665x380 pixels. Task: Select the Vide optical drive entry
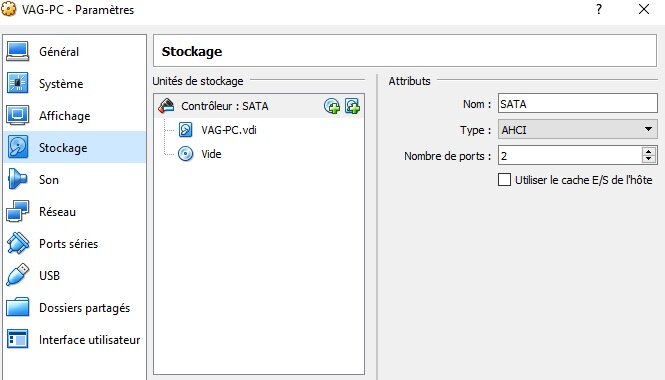coord(211,154)
